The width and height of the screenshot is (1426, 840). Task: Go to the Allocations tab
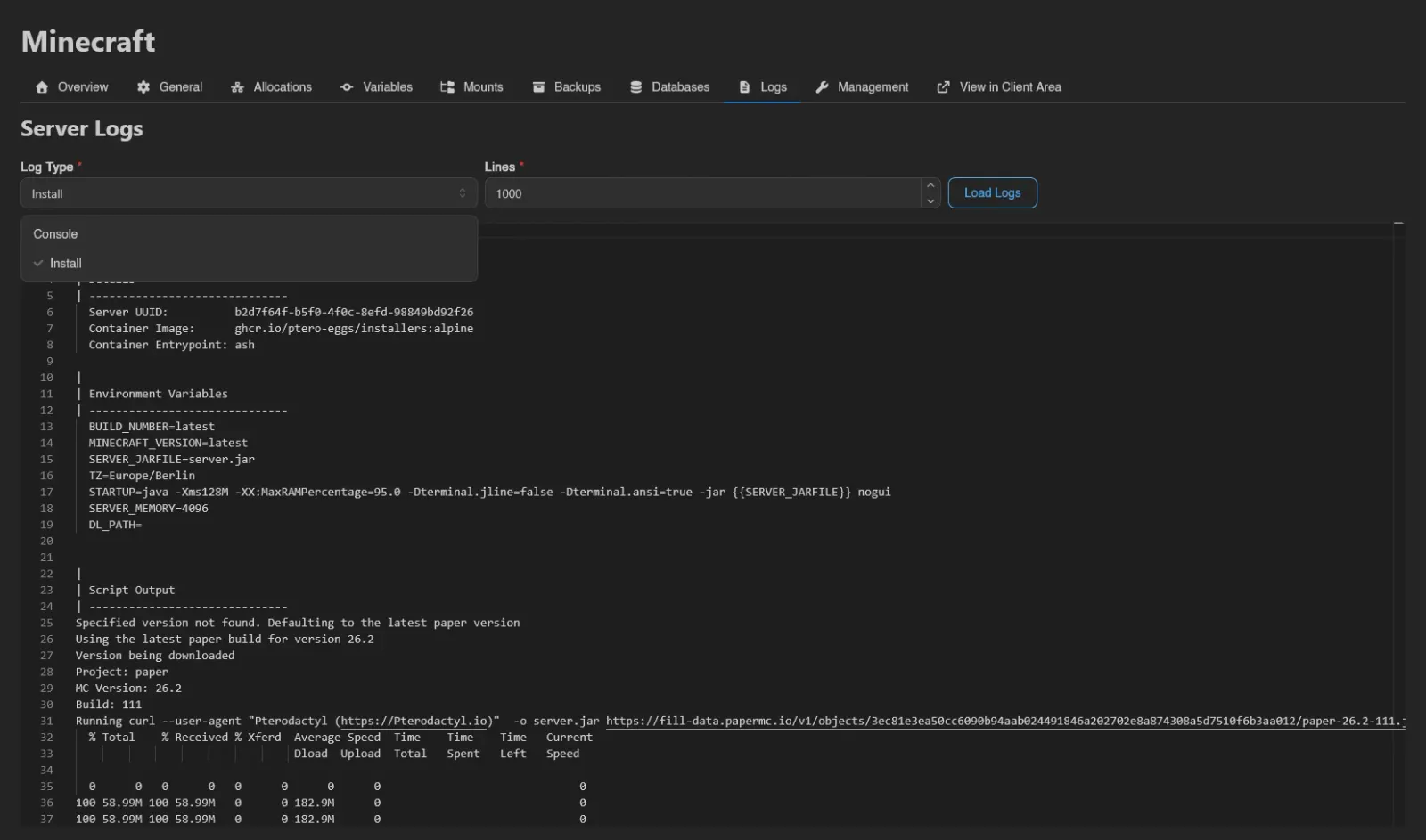pyautogui.click(x=271, y=87)
